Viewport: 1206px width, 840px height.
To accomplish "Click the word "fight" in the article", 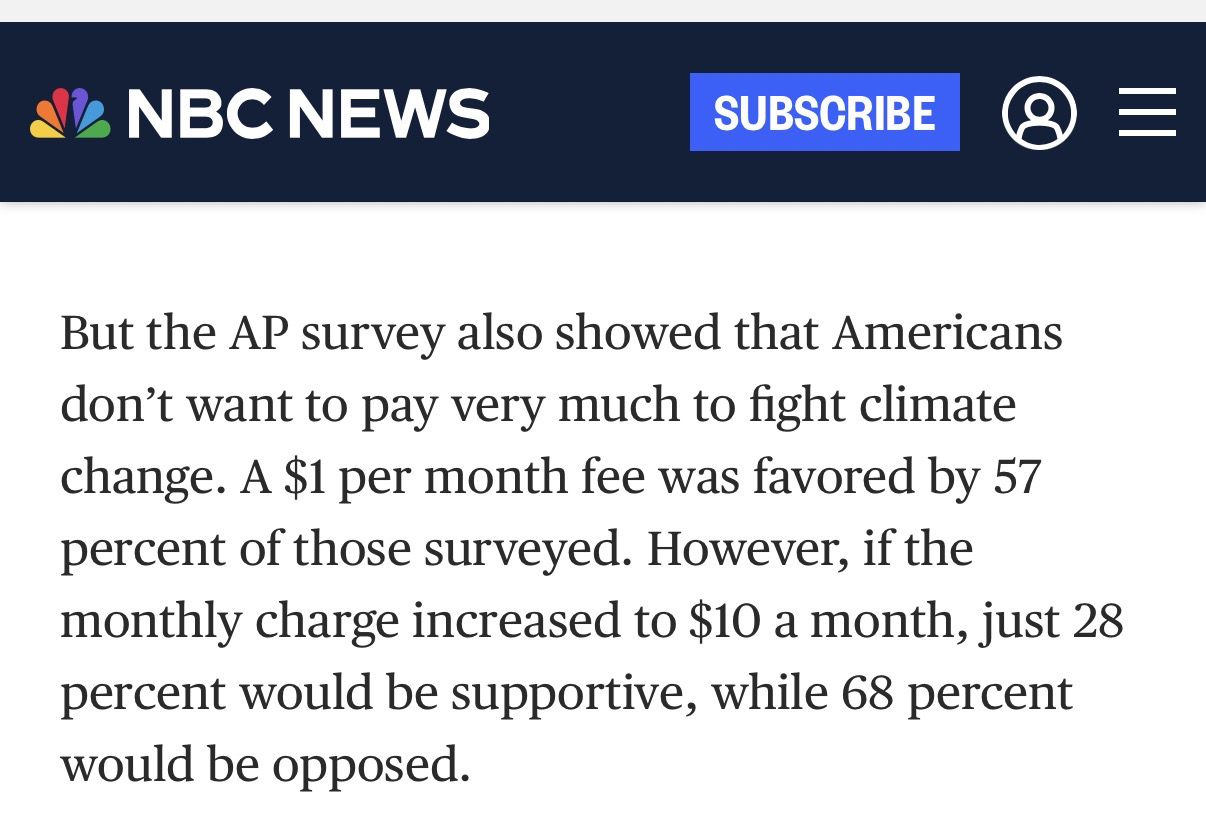I will tap(786, 405).
